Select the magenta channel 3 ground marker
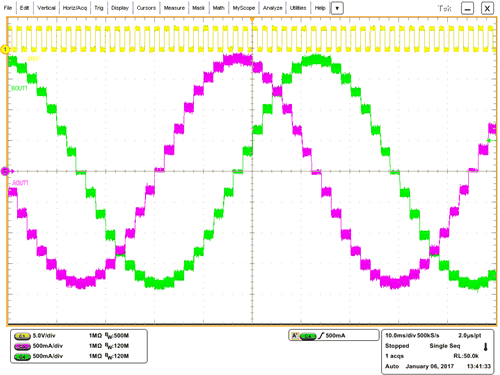Image resolution: width=500 pixels, height=375 pixels. tap(5, 171)
